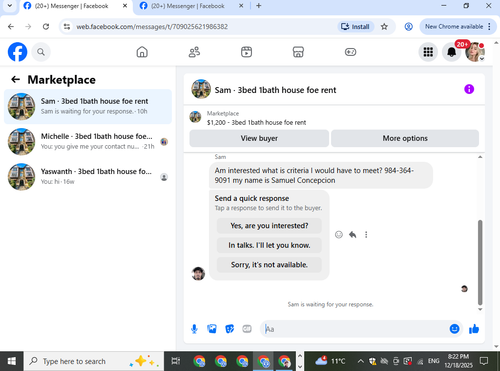Open the weather 11°C taskbar widget

point(330,361)
